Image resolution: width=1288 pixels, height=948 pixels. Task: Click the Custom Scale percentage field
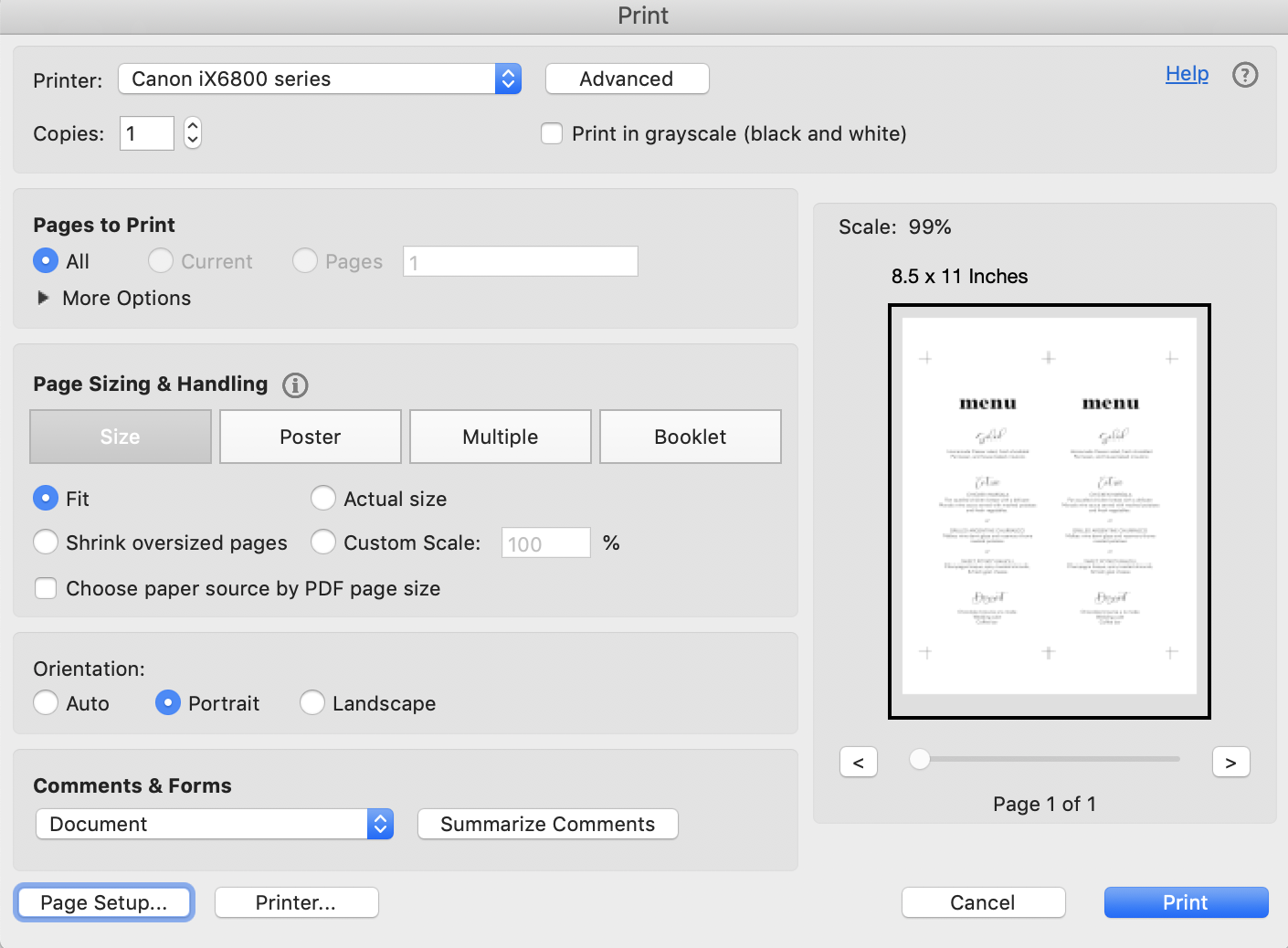click(545, 543)
